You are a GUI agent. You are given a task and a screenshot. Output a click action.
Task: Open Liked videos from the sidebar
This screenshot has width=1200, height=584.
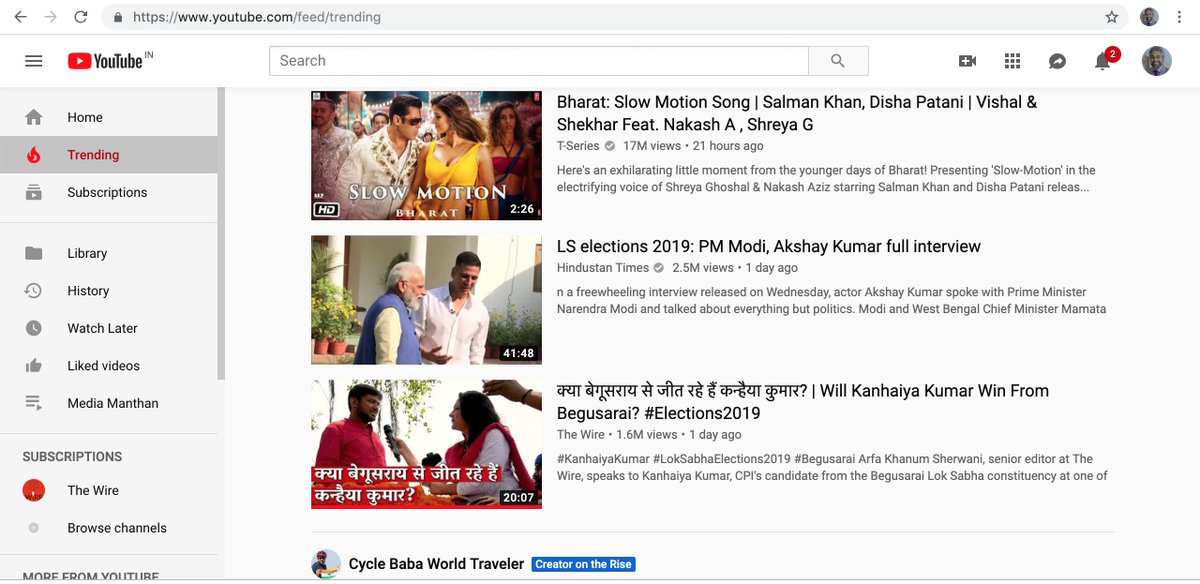pyautogui.click(x=108, y=366)
